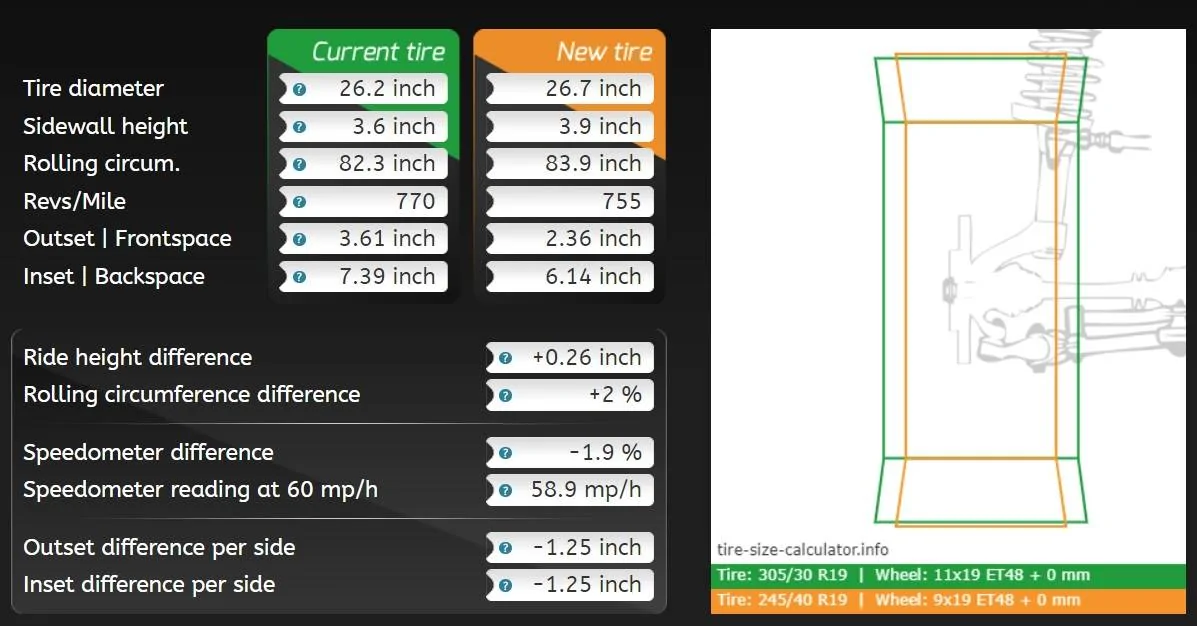
Task: Select new sidewall height 3.9 inch
Action: (570, 126)
